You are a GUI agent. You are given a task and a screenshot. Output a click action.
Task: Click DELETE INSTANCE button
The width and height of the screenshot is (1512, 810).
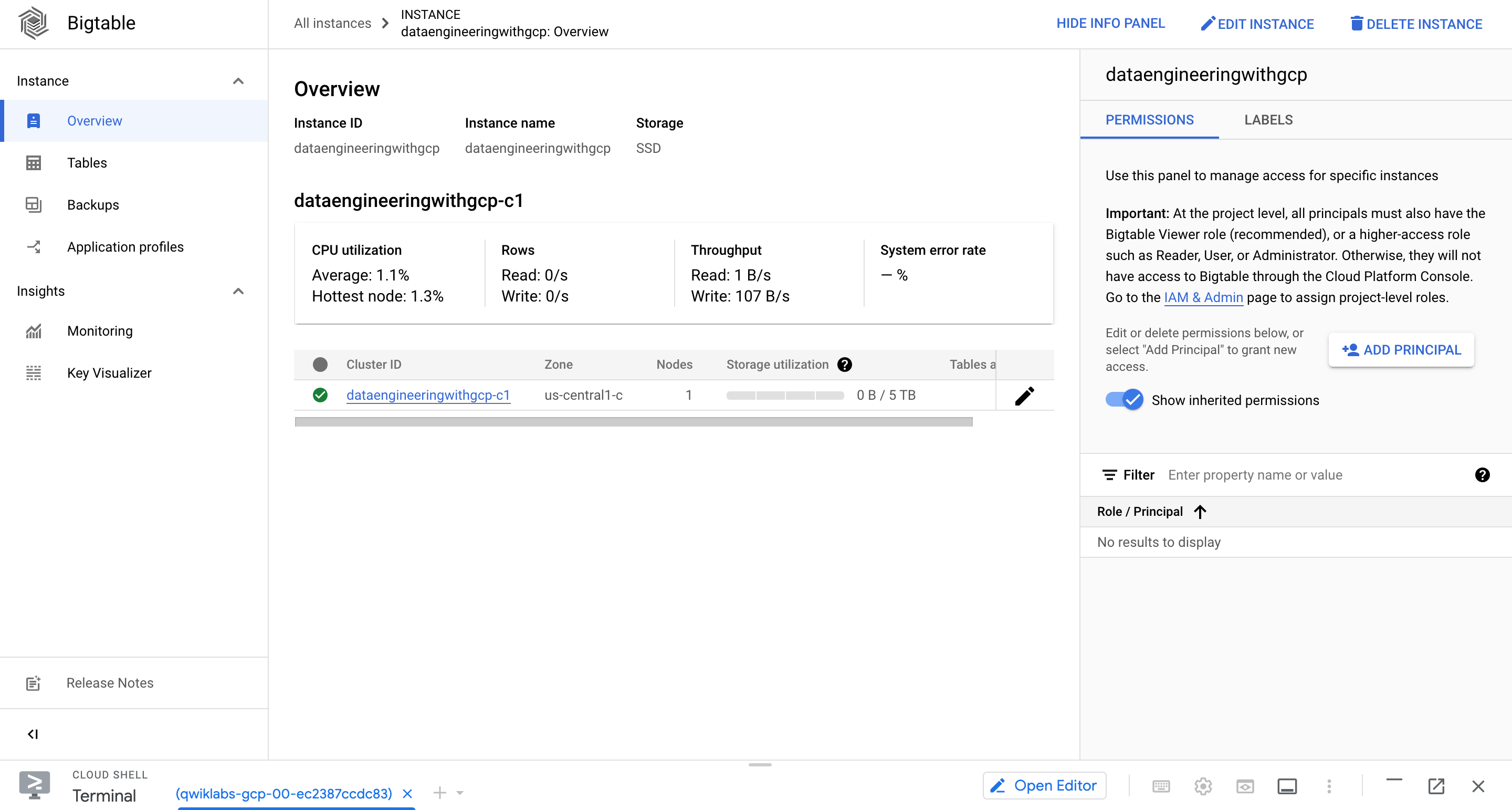[1416, 24]
